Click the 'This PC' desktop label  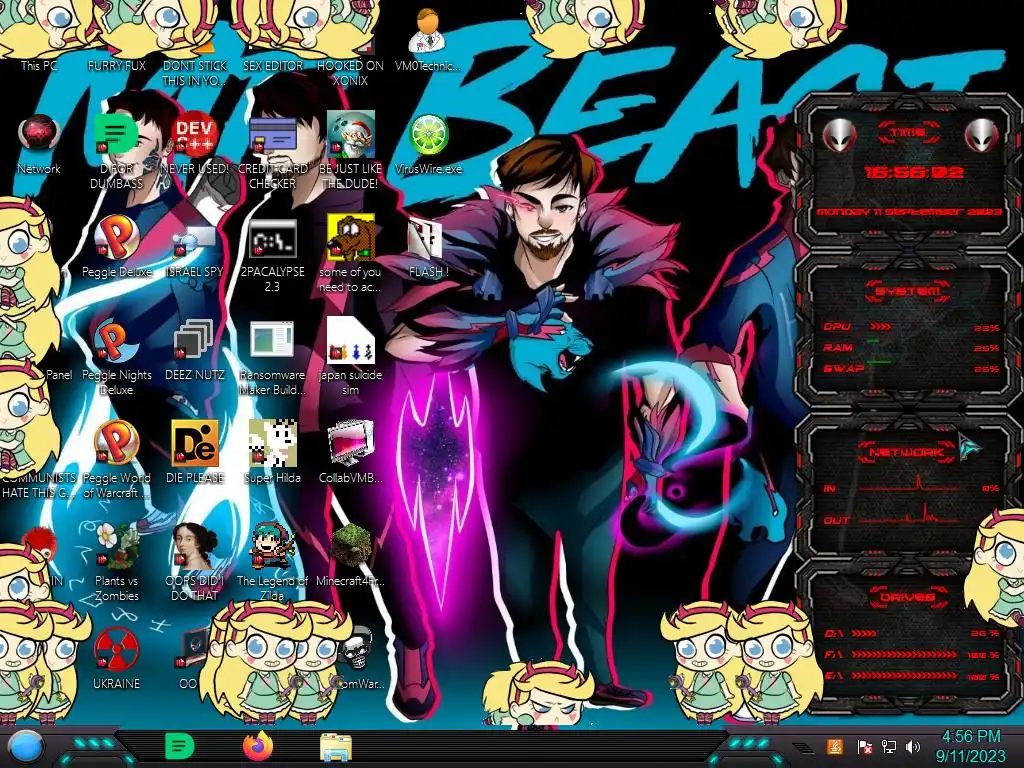39,66
